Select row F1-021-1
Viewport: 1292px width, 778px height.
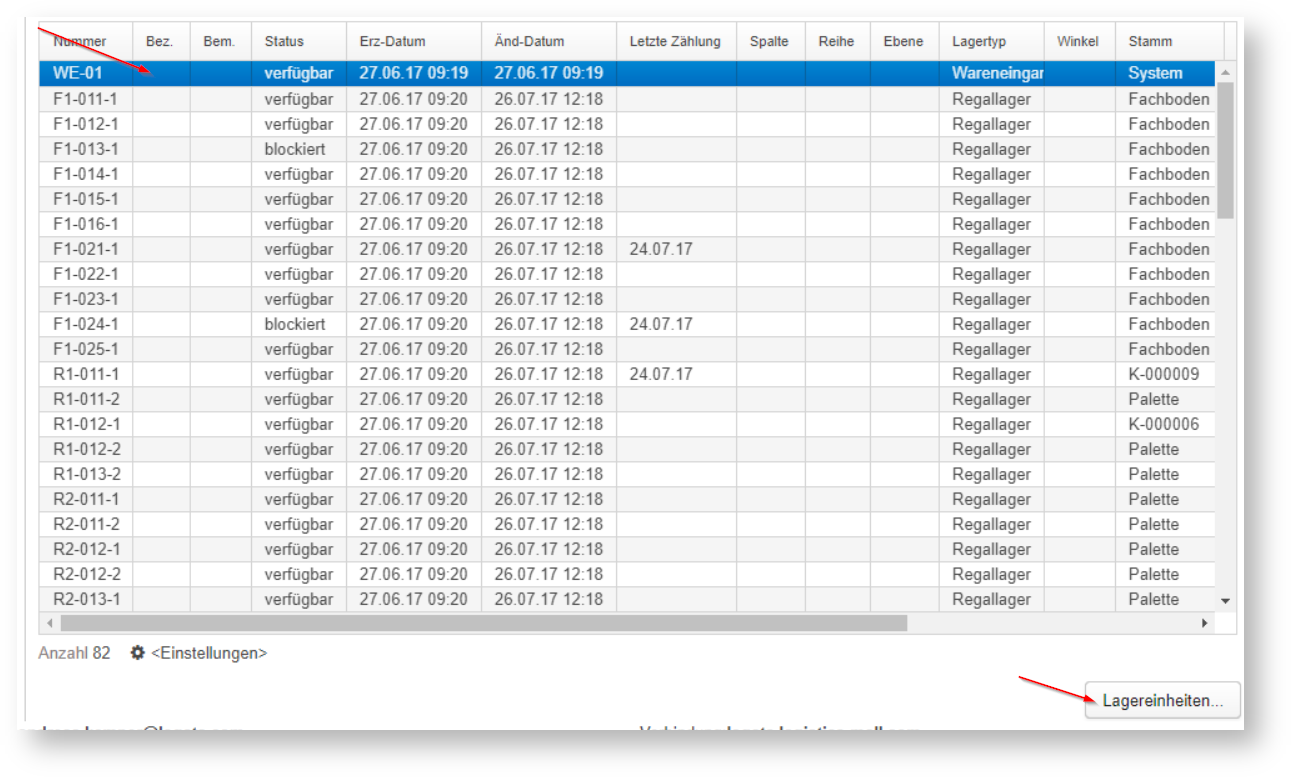tap(627, 249)
